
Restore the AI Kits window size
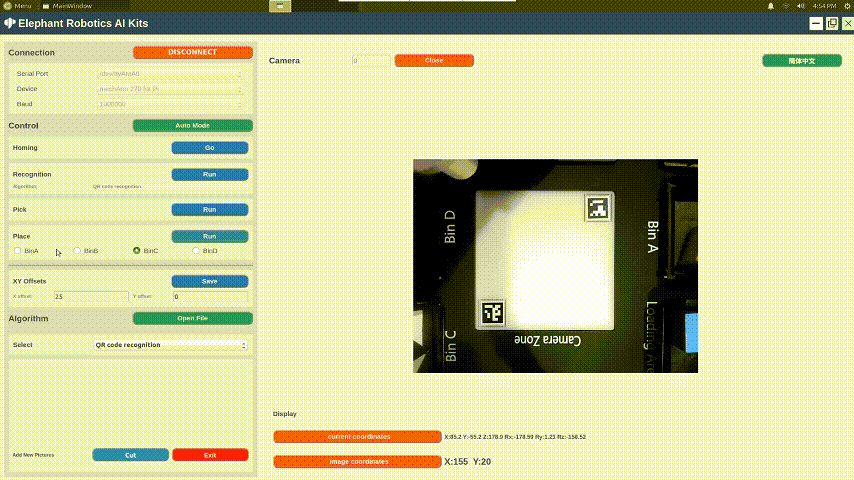[x=832, y=23]
